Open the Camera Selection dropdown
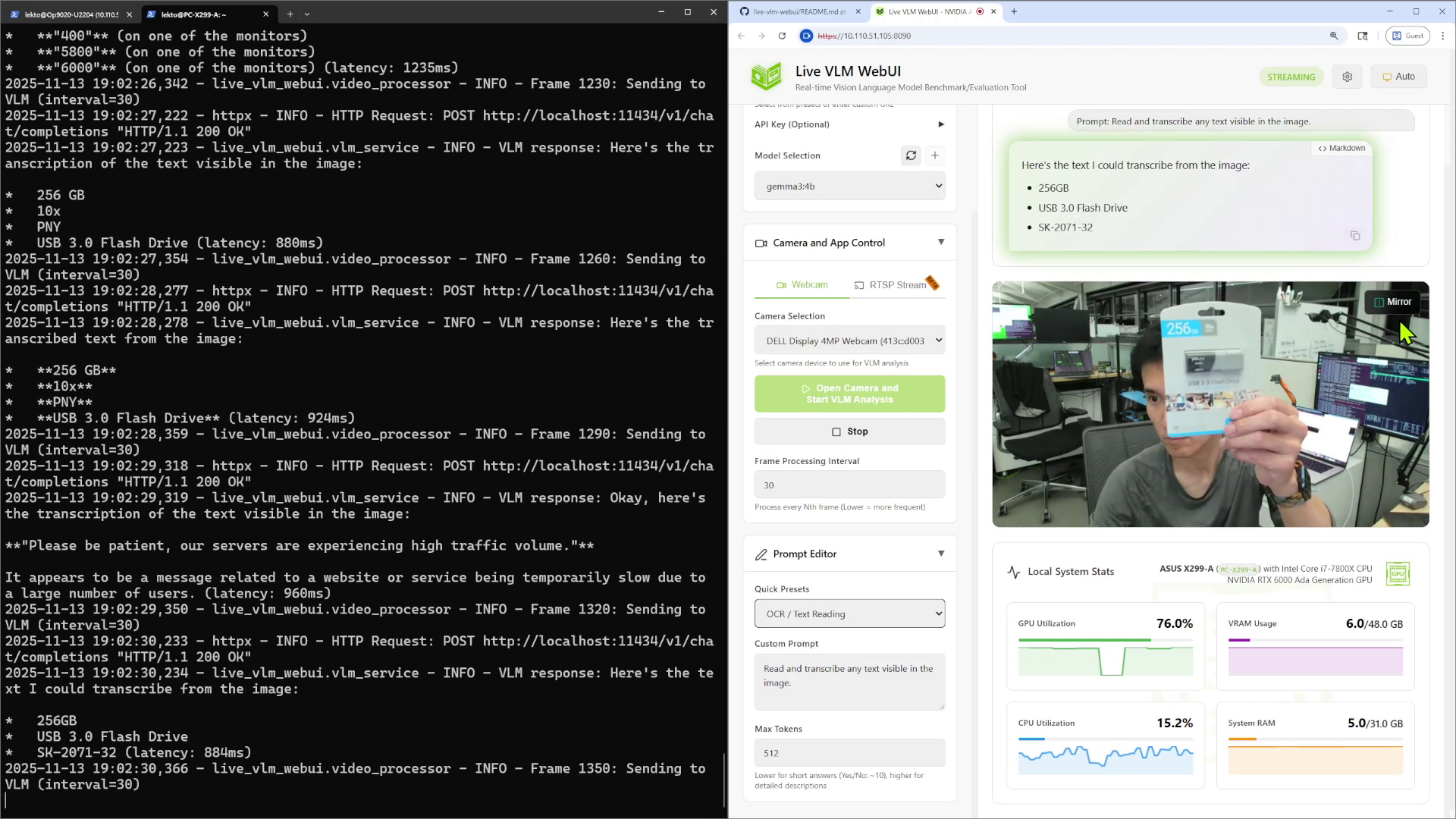This screenshot has width=1456, height=819. click(x=849, y=340)
